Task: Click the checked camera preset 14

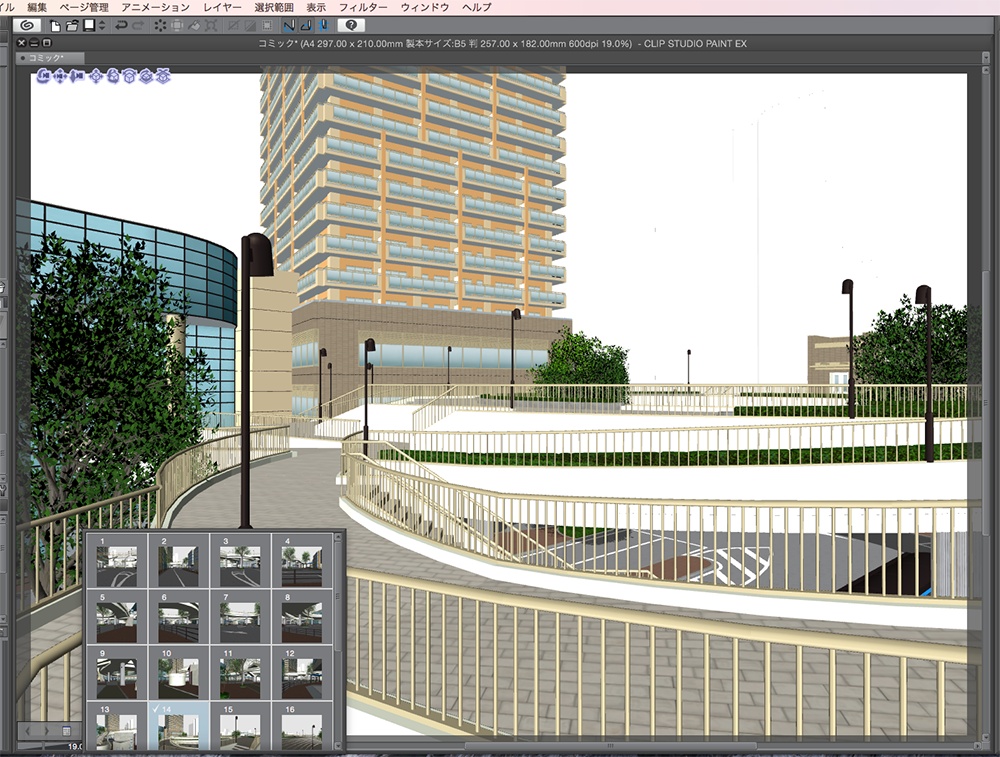Action: click(x=179, y=726)
